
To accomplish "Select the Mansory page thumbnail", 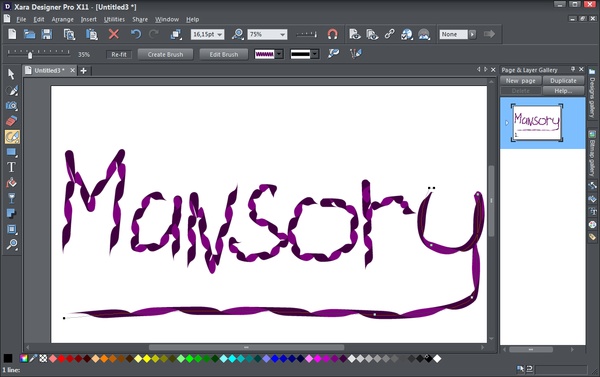I will pos(537,122).
